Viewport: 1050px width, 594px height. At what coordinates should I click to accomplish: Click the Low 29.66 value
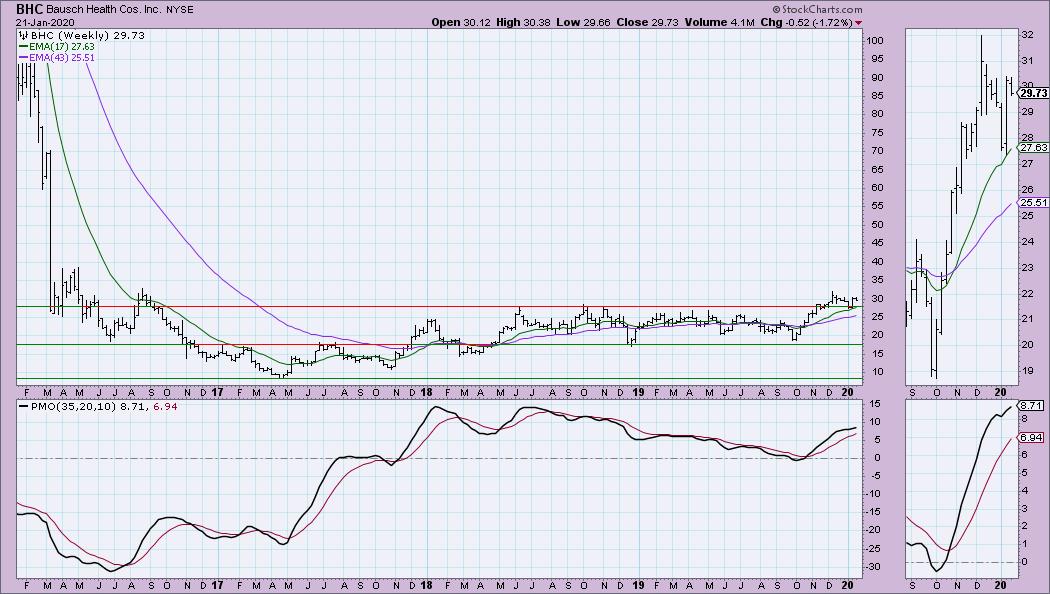(x=583, y=22)
